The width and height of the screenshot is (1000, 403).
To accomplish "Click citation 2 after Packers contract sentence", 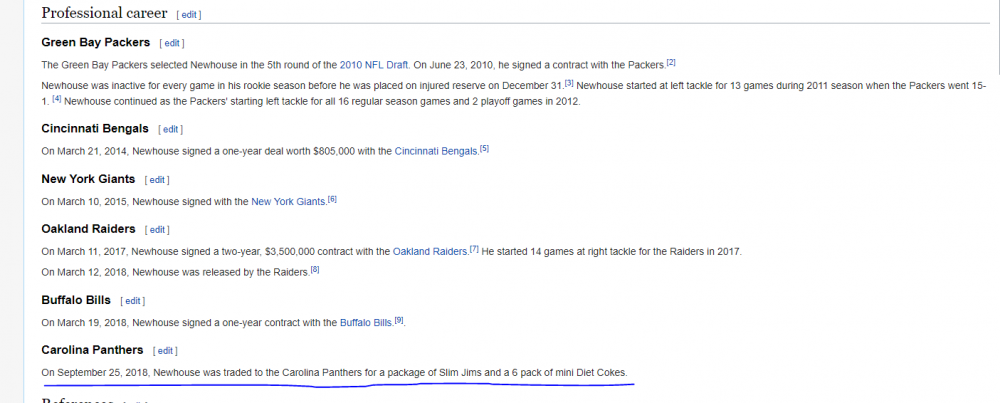I will (x=671, y=63).
